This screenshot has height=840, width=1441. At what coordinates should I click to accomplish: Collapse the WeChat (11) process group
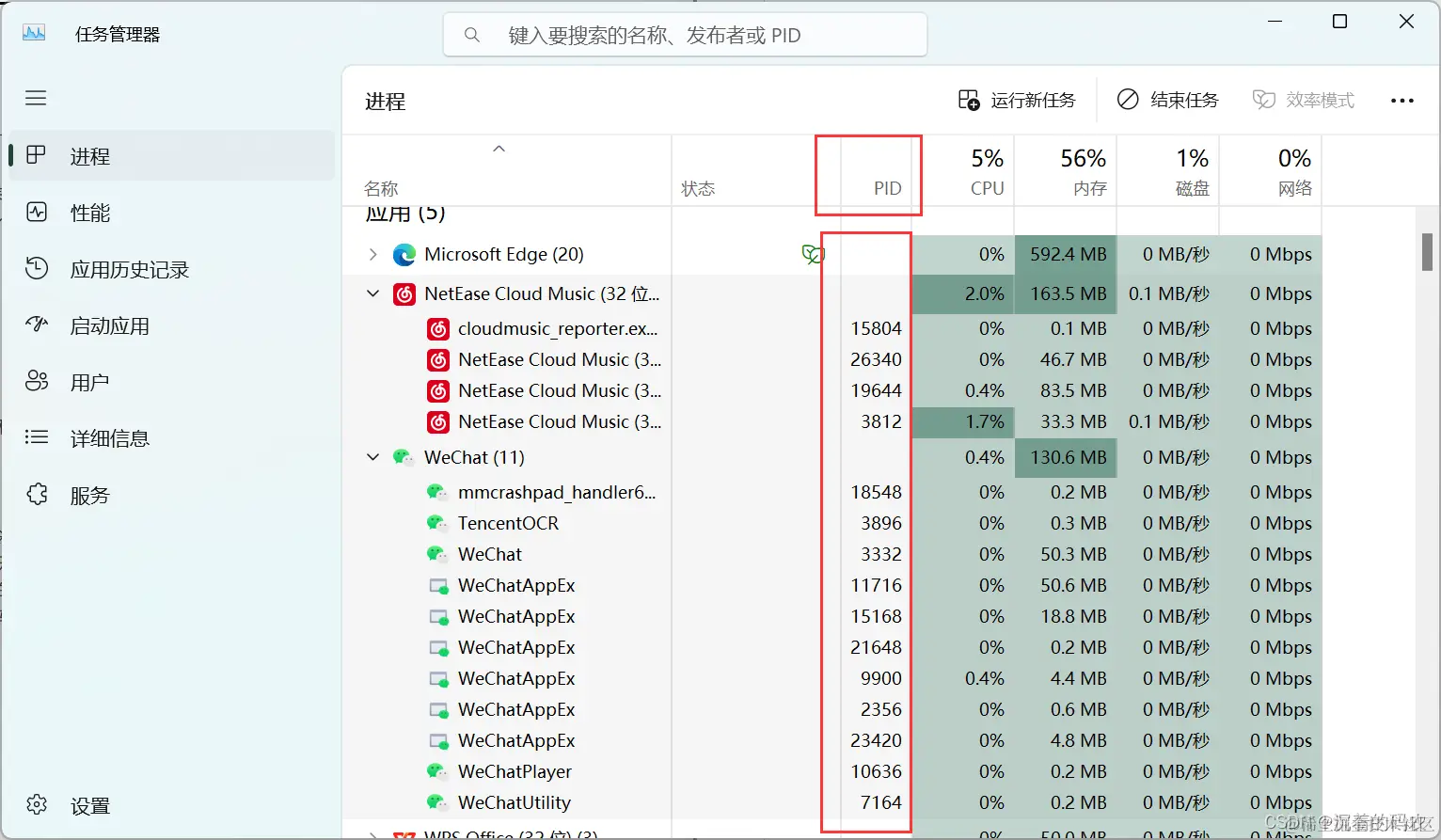point(373,457)
